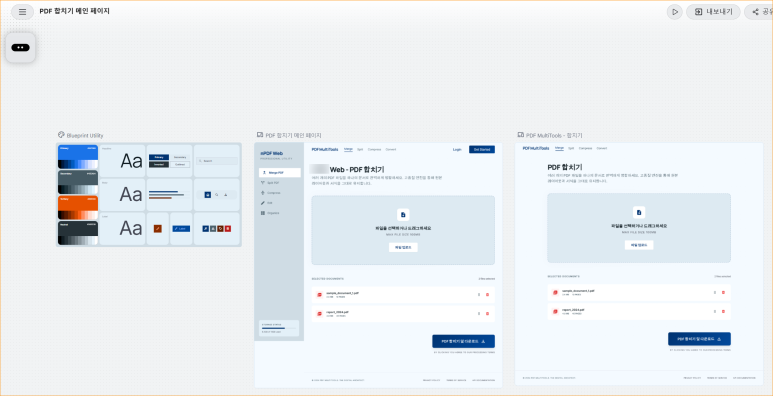
Task: Select Edit pencil item in main page sidebar
Action: (x=280, y=203)
